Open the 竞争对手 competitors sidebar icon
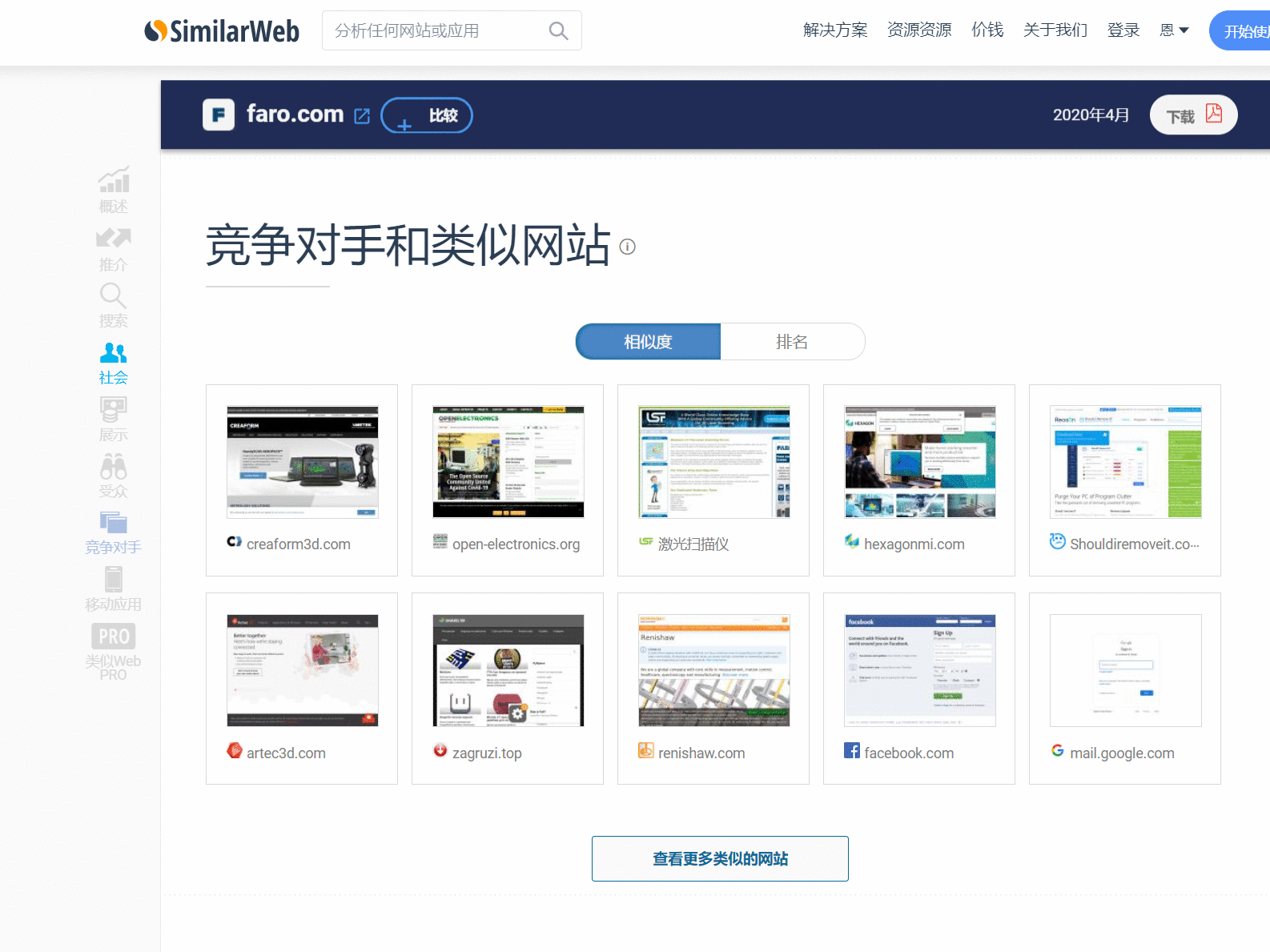Image resolution: width=1270 pixels, height=952 pixels. pos(114,523)
